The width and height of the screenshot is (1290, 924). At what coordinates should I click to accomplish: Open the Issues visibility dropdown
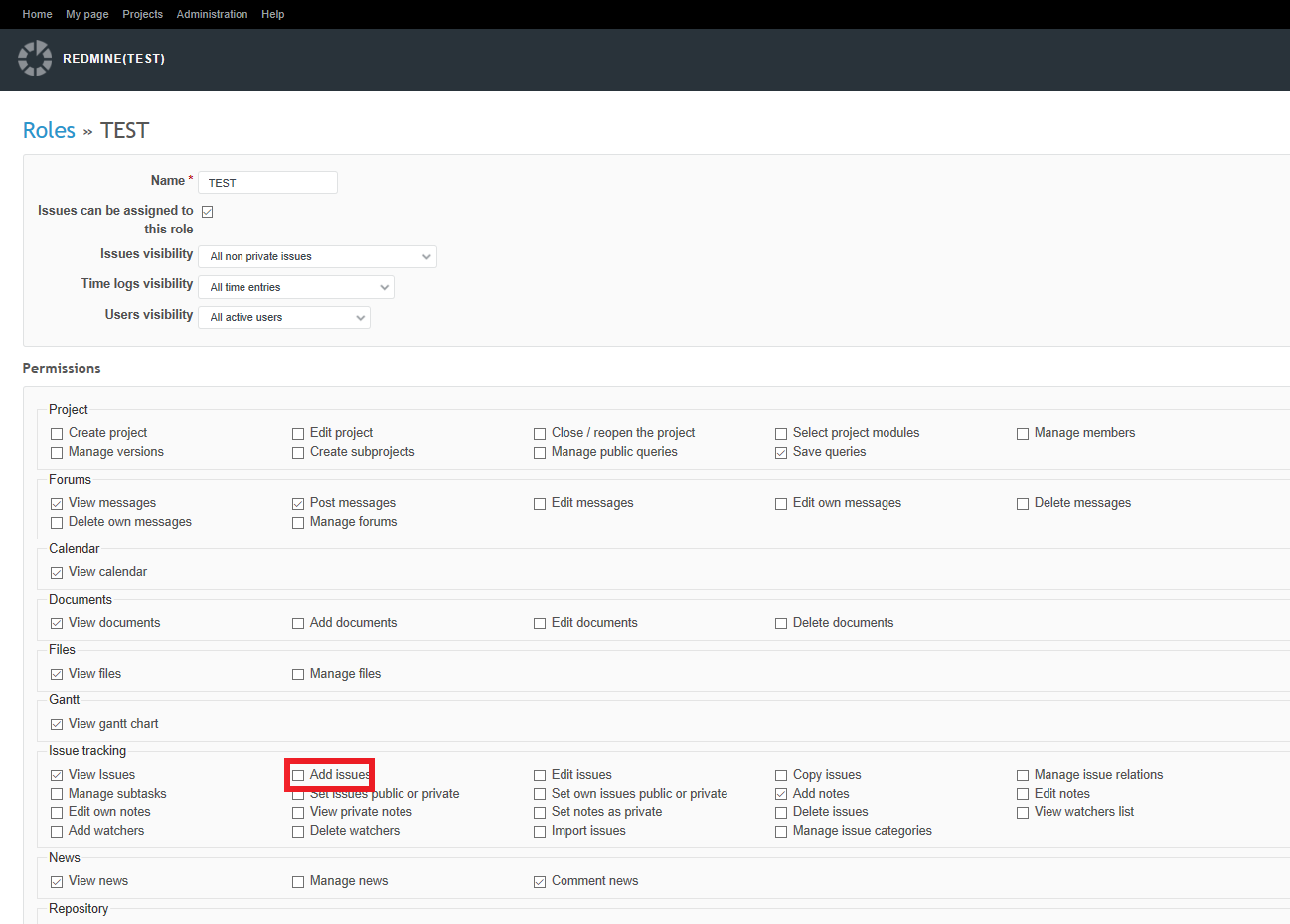317,257
